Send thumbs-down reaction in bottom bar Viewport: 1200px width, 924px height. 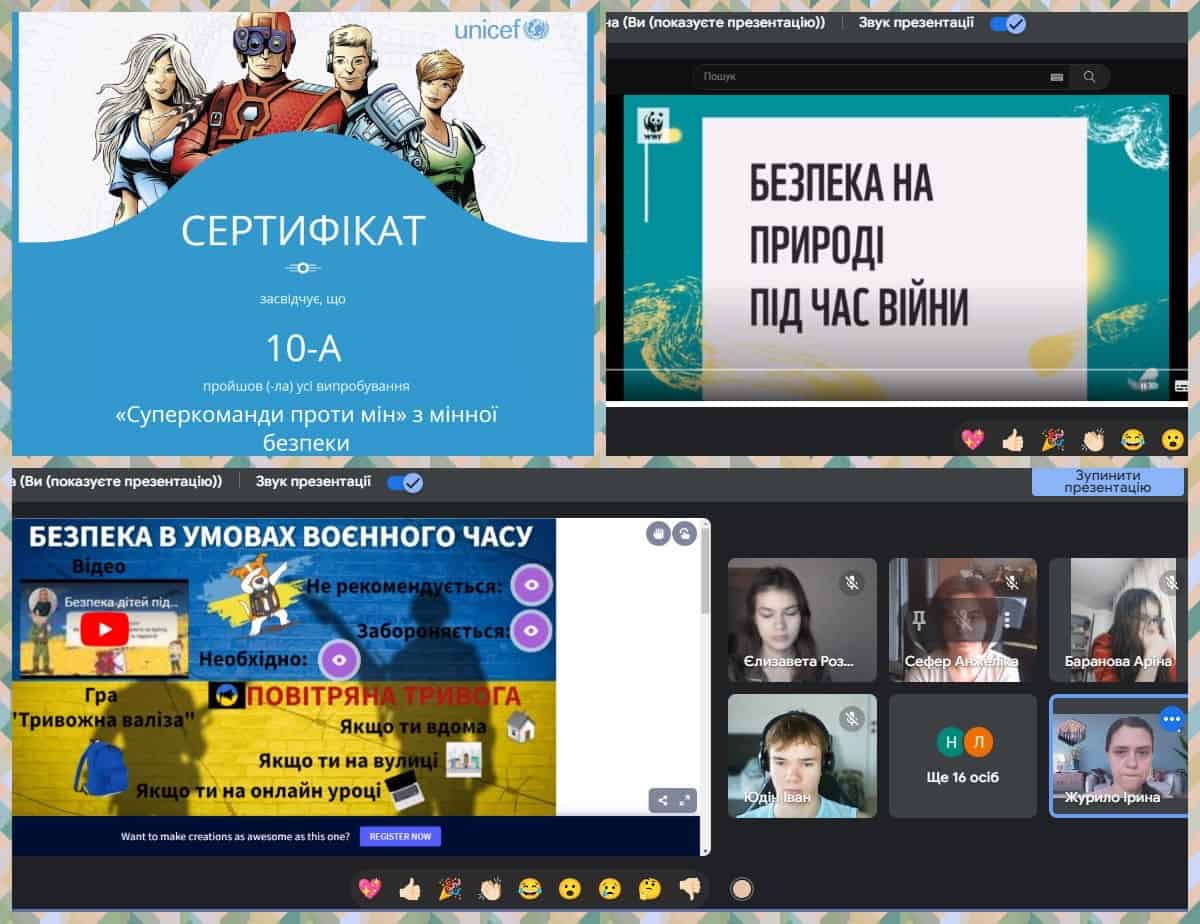[690, 888]
